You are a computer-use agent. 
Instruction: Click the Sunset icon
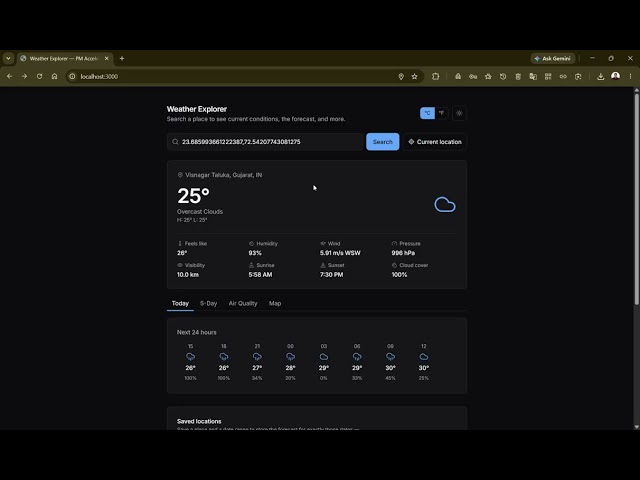323,265
